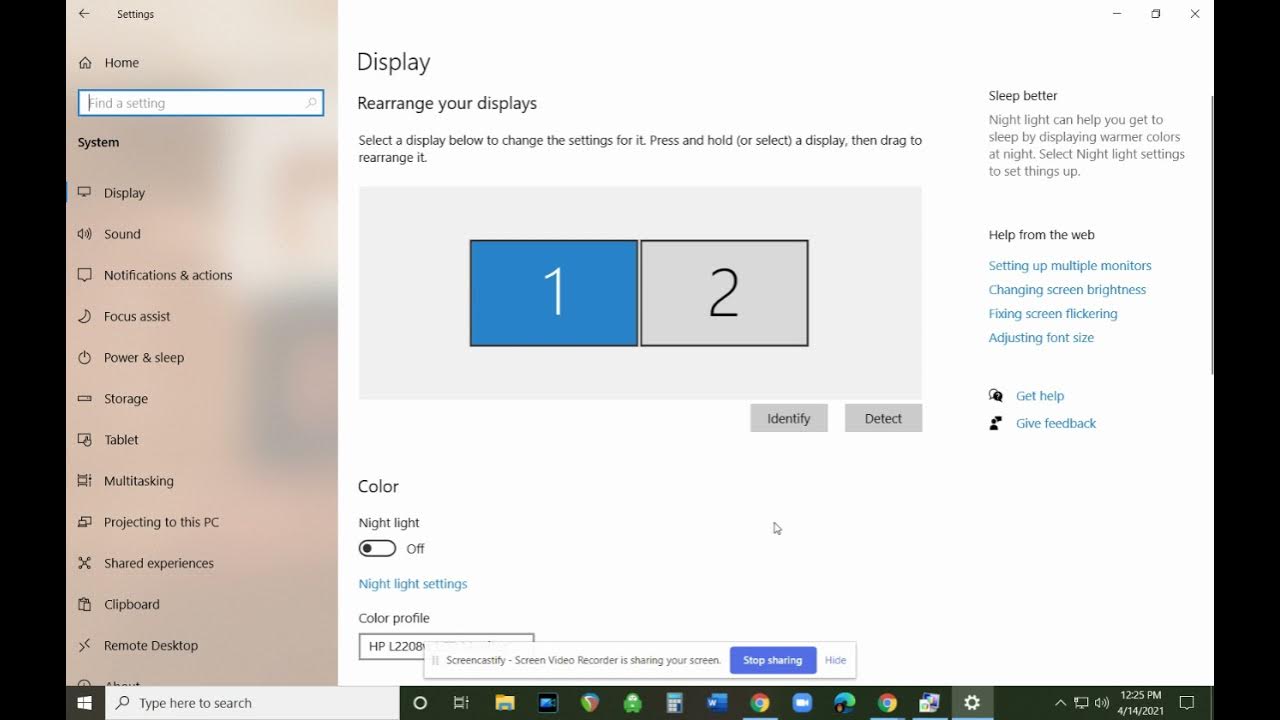Open Notifications & actions settings
1280x720 pixels.
click(168, 275)
